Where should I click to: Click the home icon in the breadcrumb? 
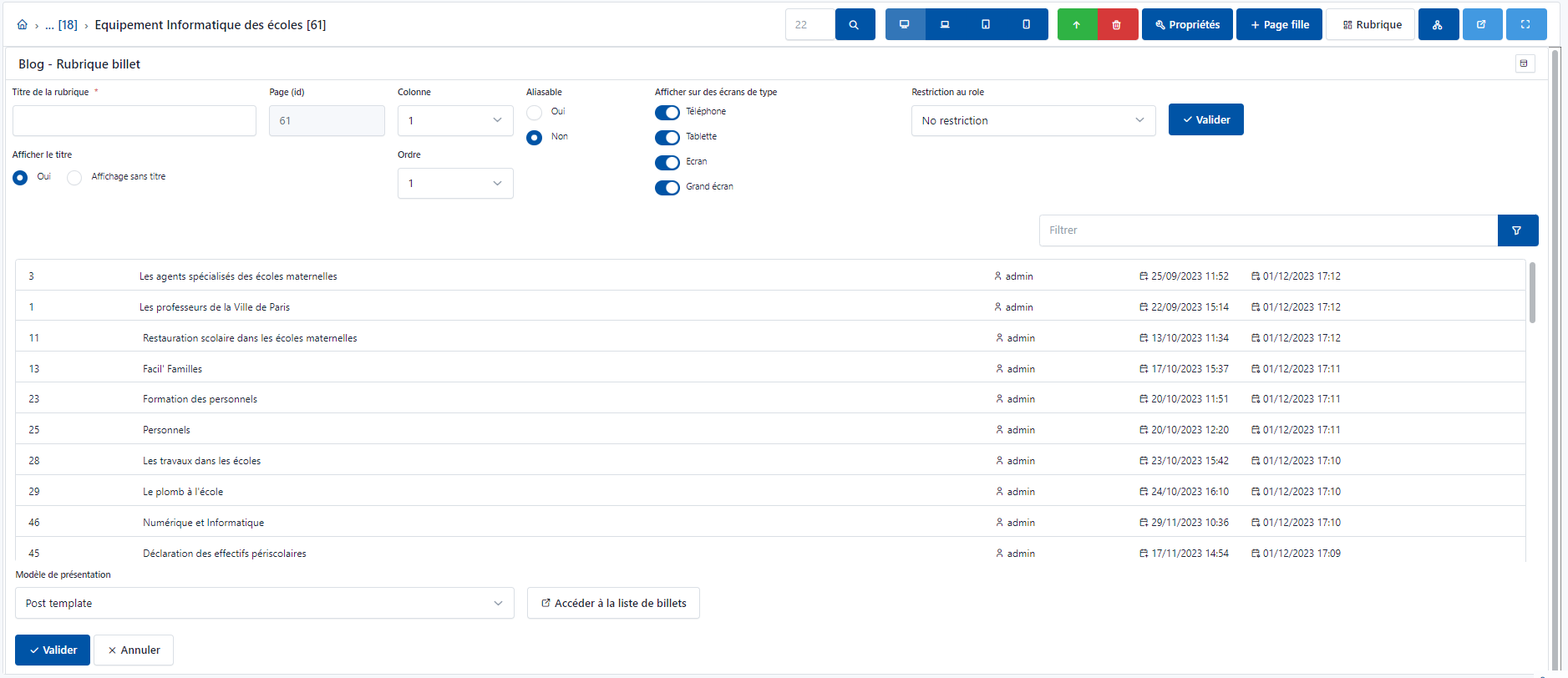23,25
